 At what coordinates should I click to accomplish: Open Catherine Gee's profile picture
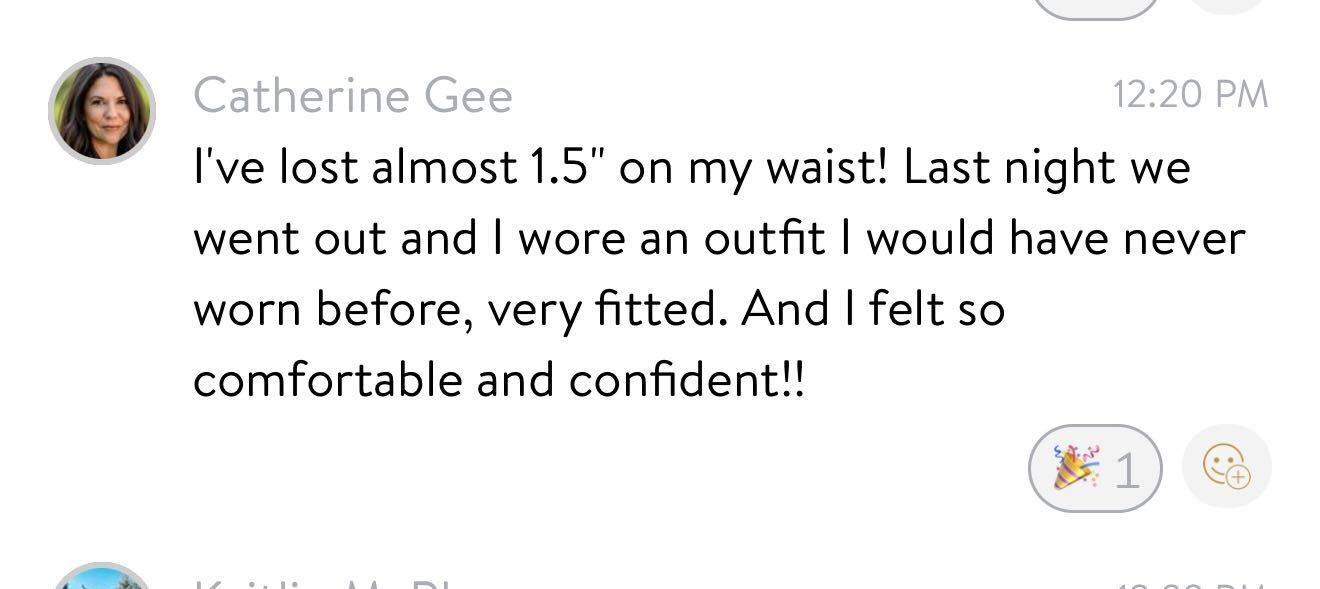[102, 110]
